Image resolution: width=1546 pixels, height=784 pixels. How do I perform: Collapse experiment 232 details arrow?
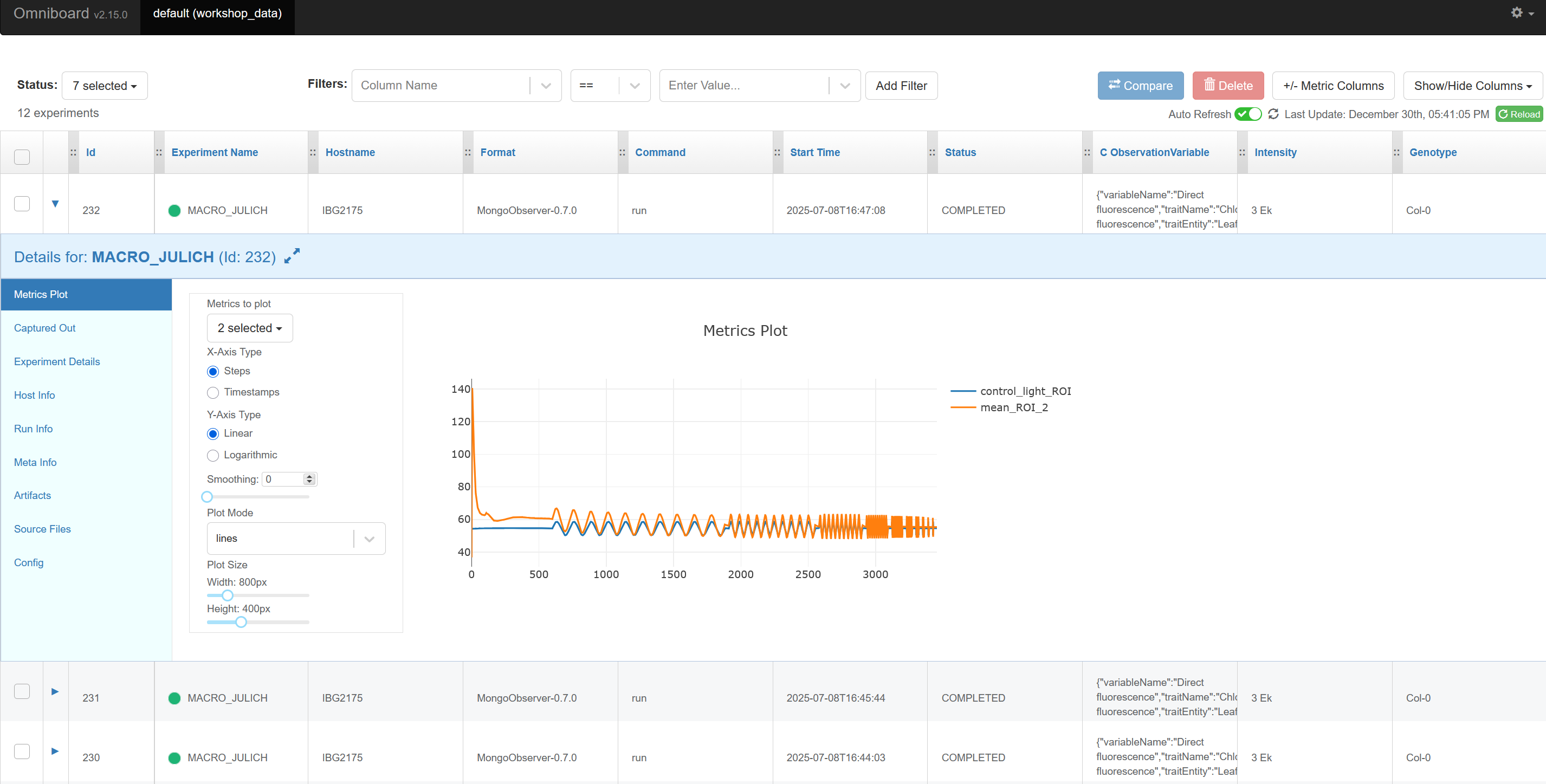[x=55, y=204]
